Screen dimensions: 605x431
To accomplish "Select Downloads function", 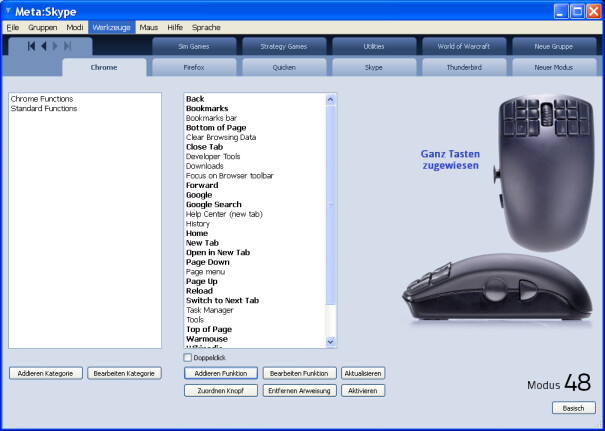I will coord(204,166).
